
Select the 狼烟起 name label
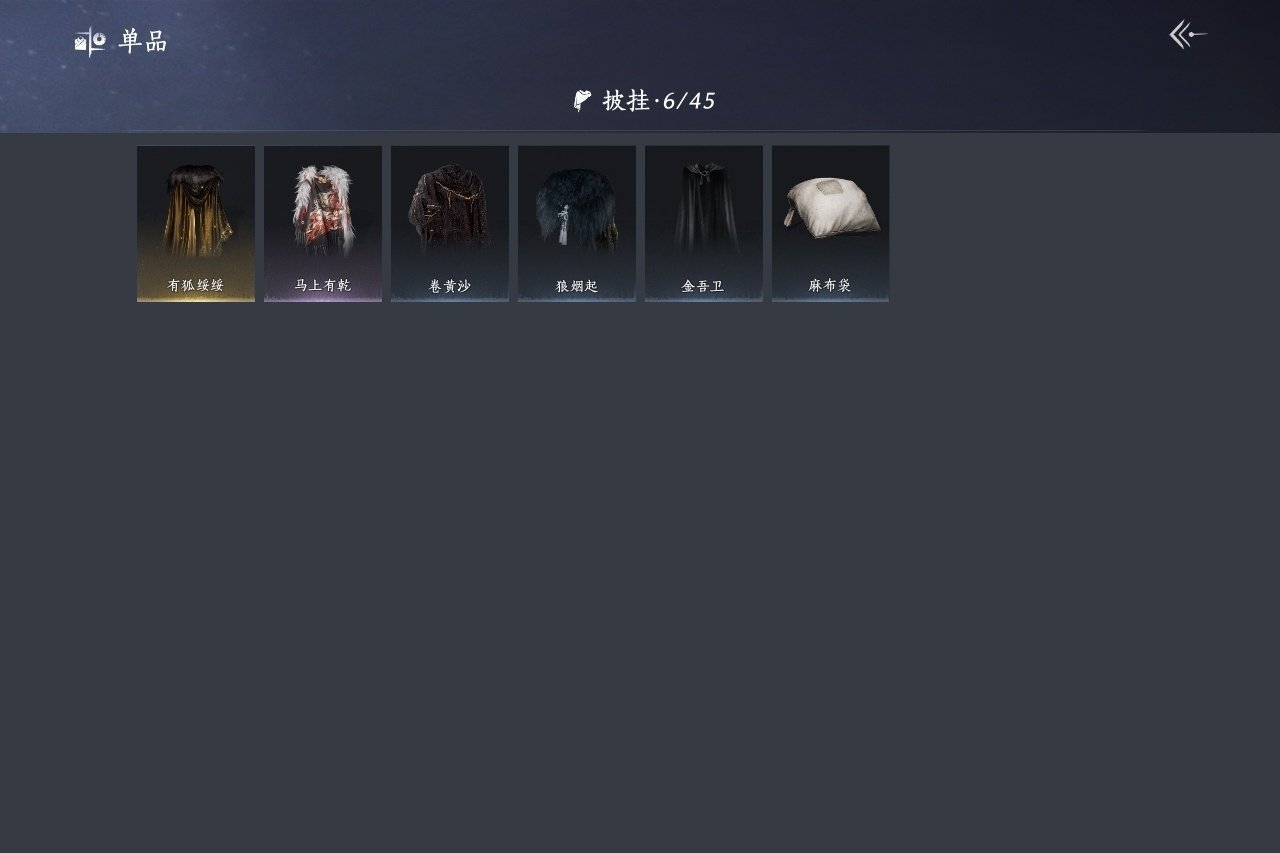(x=576, y=285)
